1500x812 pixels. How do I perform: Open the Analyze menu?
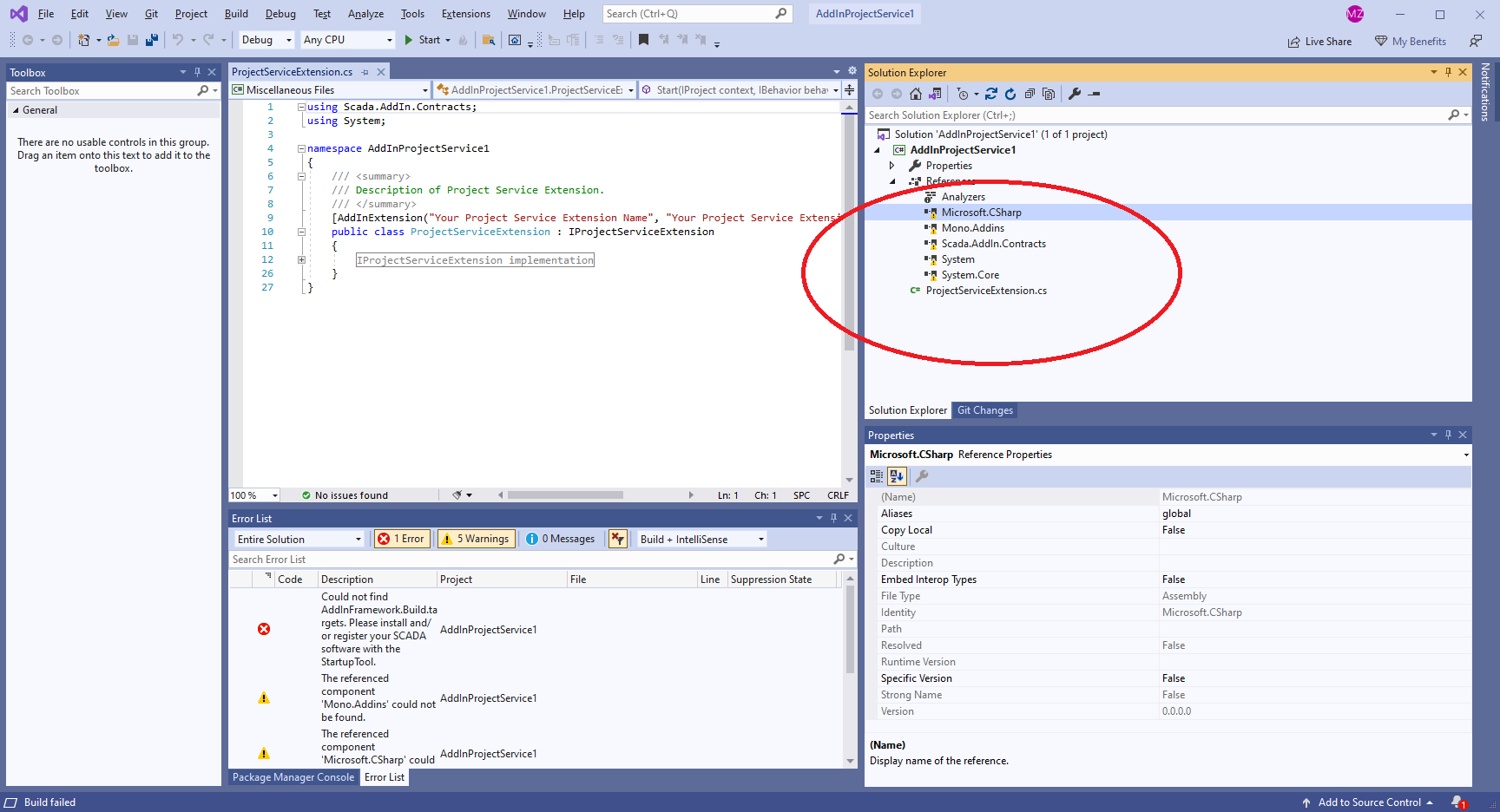pyautogui.click(x=365, y=14)
